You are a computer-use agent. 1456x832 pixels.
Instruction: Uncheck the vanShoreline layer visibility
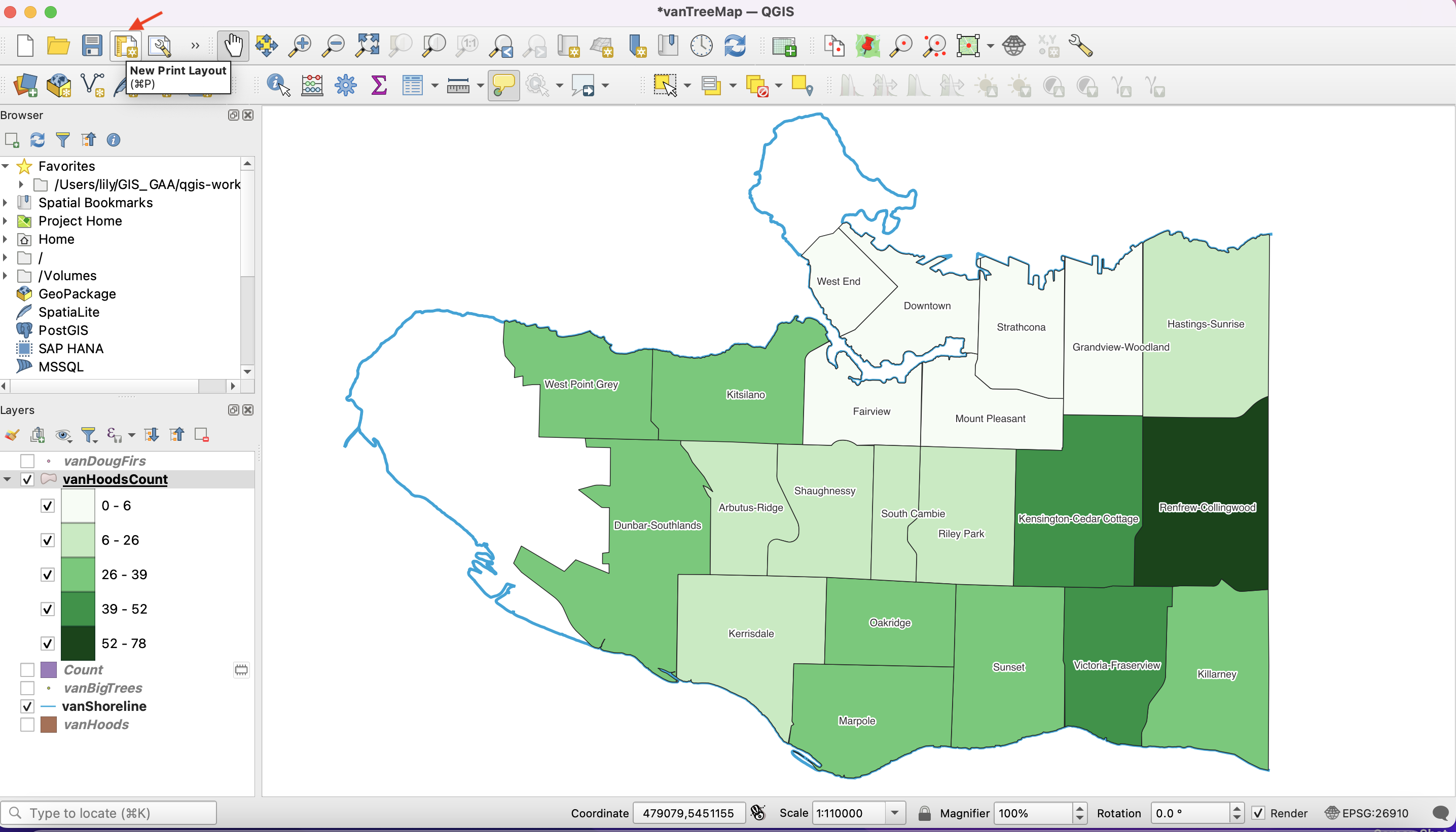point(27,707)
